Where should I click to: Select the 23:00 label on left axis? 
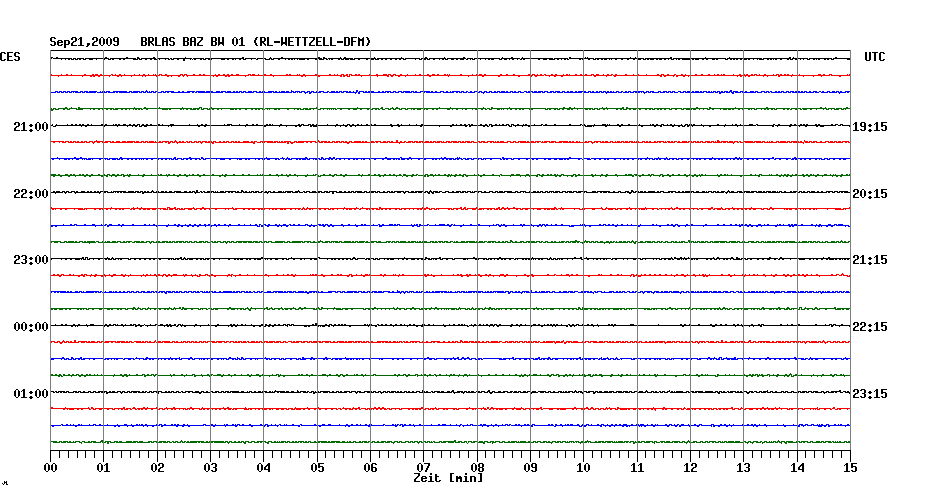[x=30, y=260]
